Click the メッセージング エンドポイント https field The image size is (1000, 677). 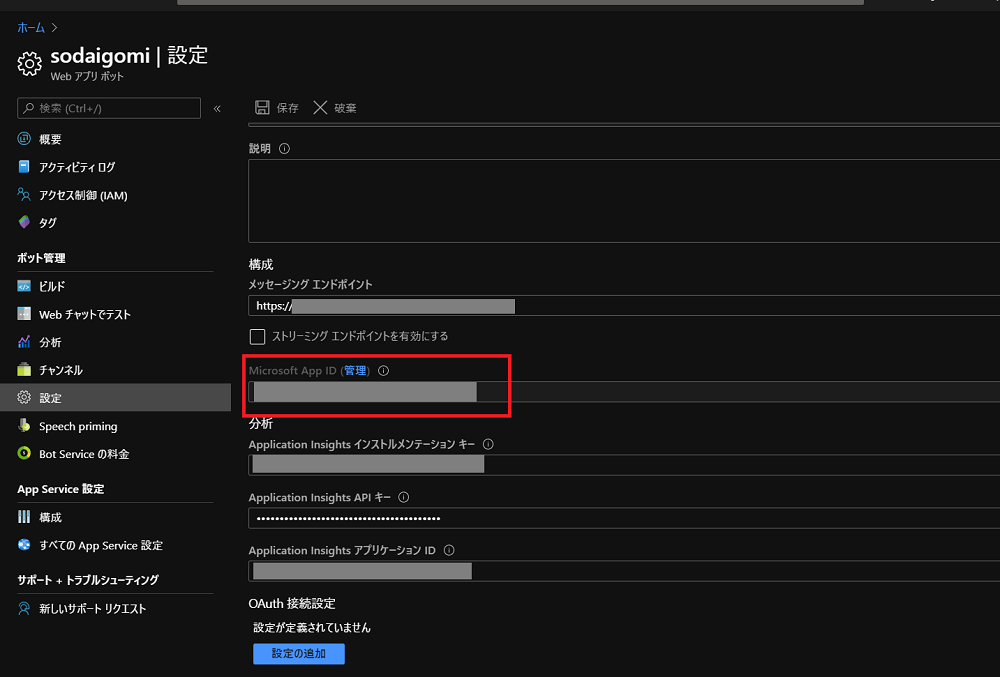point(624,306)
